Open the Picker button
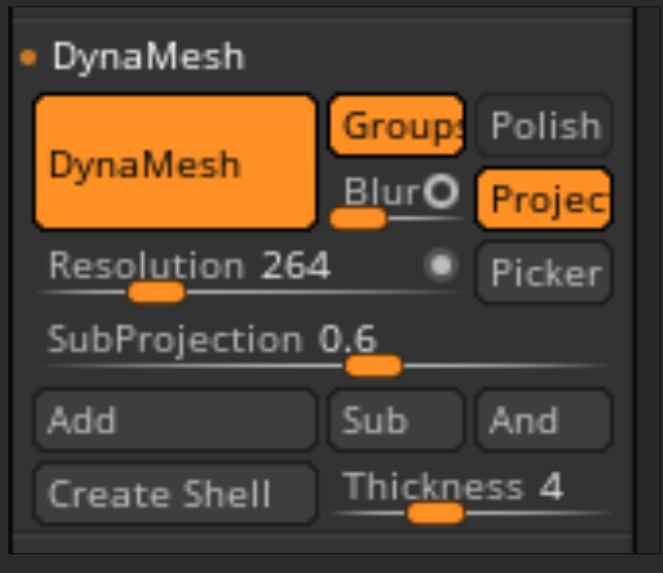Screen dimensions: 663x573 pyautogui.click(x=544, y=273)
